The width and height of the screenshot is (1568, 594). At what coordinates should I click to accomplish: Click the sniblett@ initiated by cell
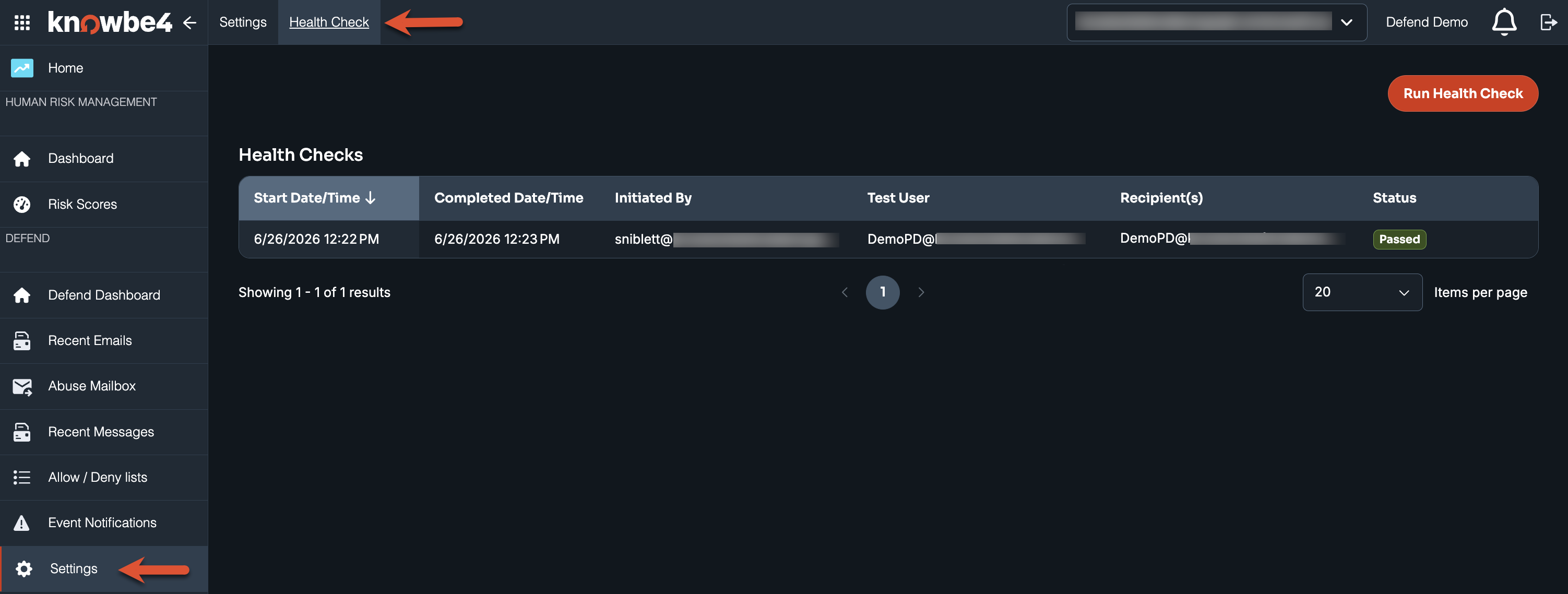pos(727,239)
